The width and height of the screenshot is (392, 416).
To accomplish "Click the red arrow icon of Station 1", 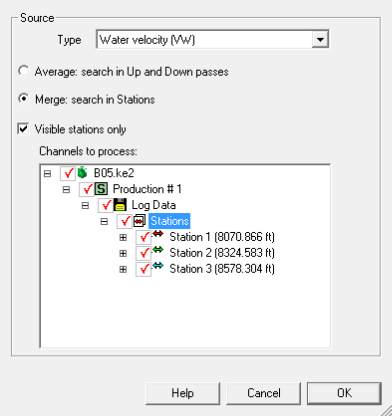I will point(158,234).
